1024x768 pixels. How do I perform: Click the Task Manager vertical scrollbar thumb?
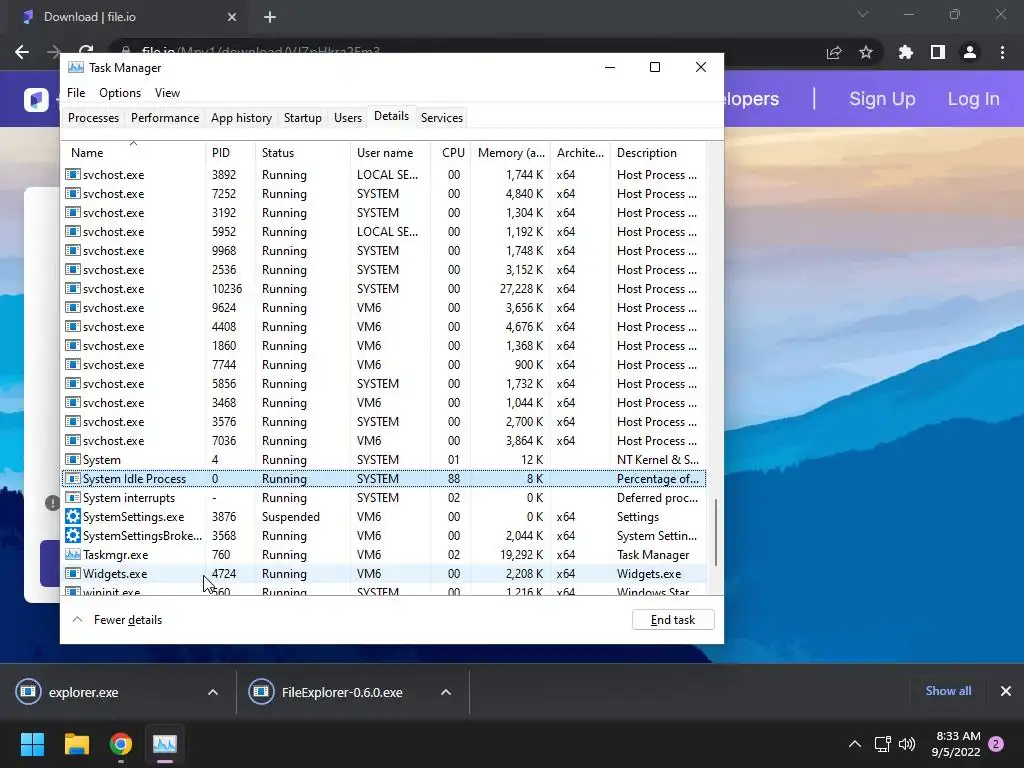(x=716, y=532)
